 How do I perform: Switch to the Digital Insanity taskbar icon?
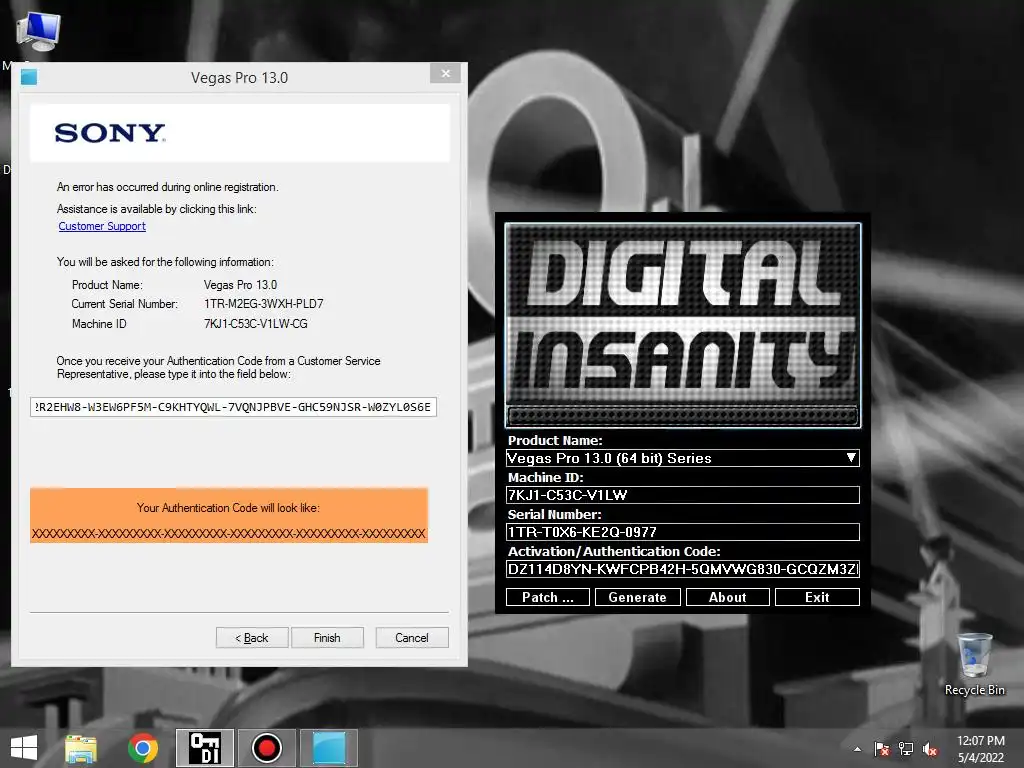pos(204,748)
